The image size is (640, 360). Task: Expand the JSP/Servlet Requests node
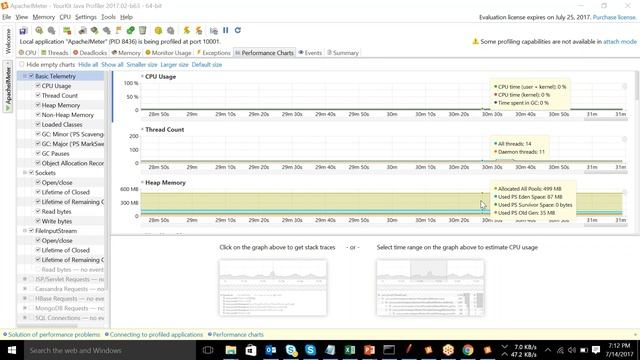(x=25, y=279)
